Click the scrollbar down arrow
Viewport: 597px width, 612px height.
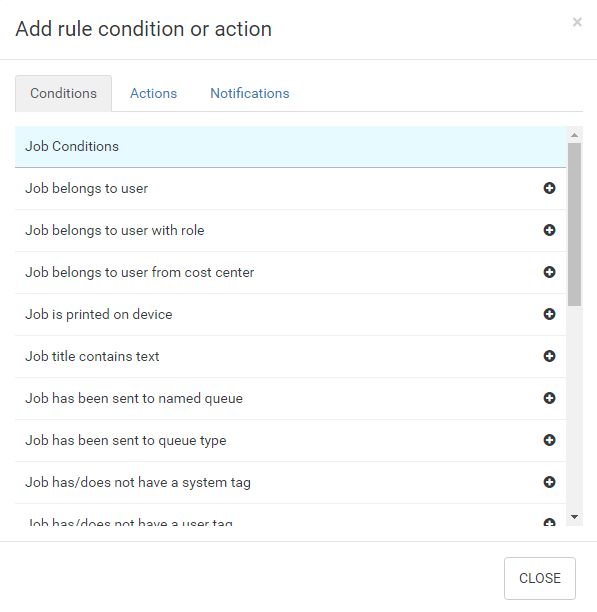574,517
